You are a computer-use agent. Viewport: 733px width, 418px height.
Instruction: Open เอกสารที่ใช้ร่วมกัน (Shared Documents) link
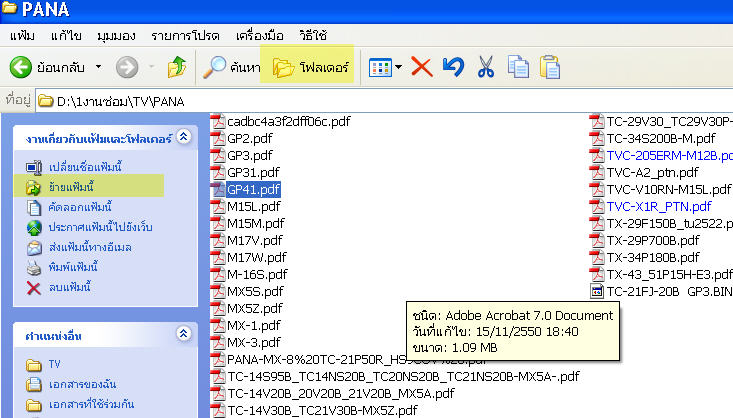point(91,404)
